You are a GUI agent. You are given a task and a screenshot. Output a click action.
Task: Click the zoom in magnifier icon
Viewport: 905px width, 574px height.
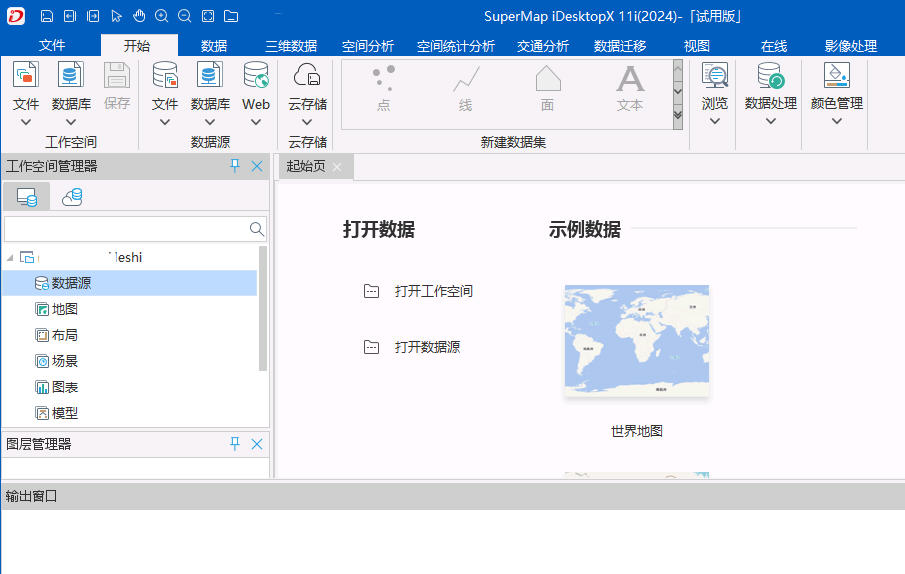(x=161, y=16)
